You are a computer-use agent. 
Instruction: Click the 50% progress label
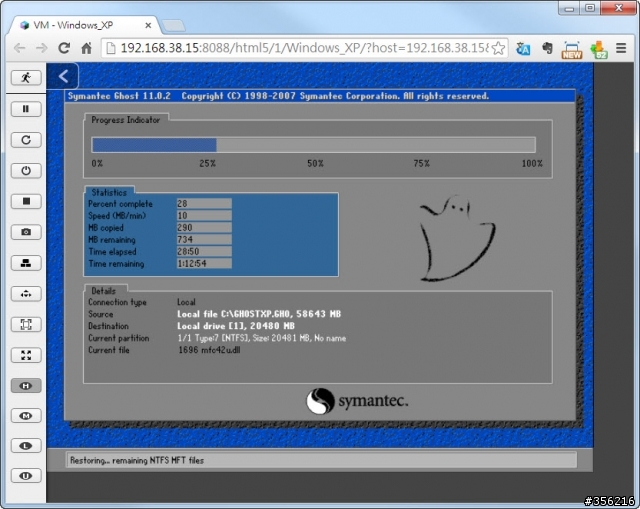click(x=316, y=163)
